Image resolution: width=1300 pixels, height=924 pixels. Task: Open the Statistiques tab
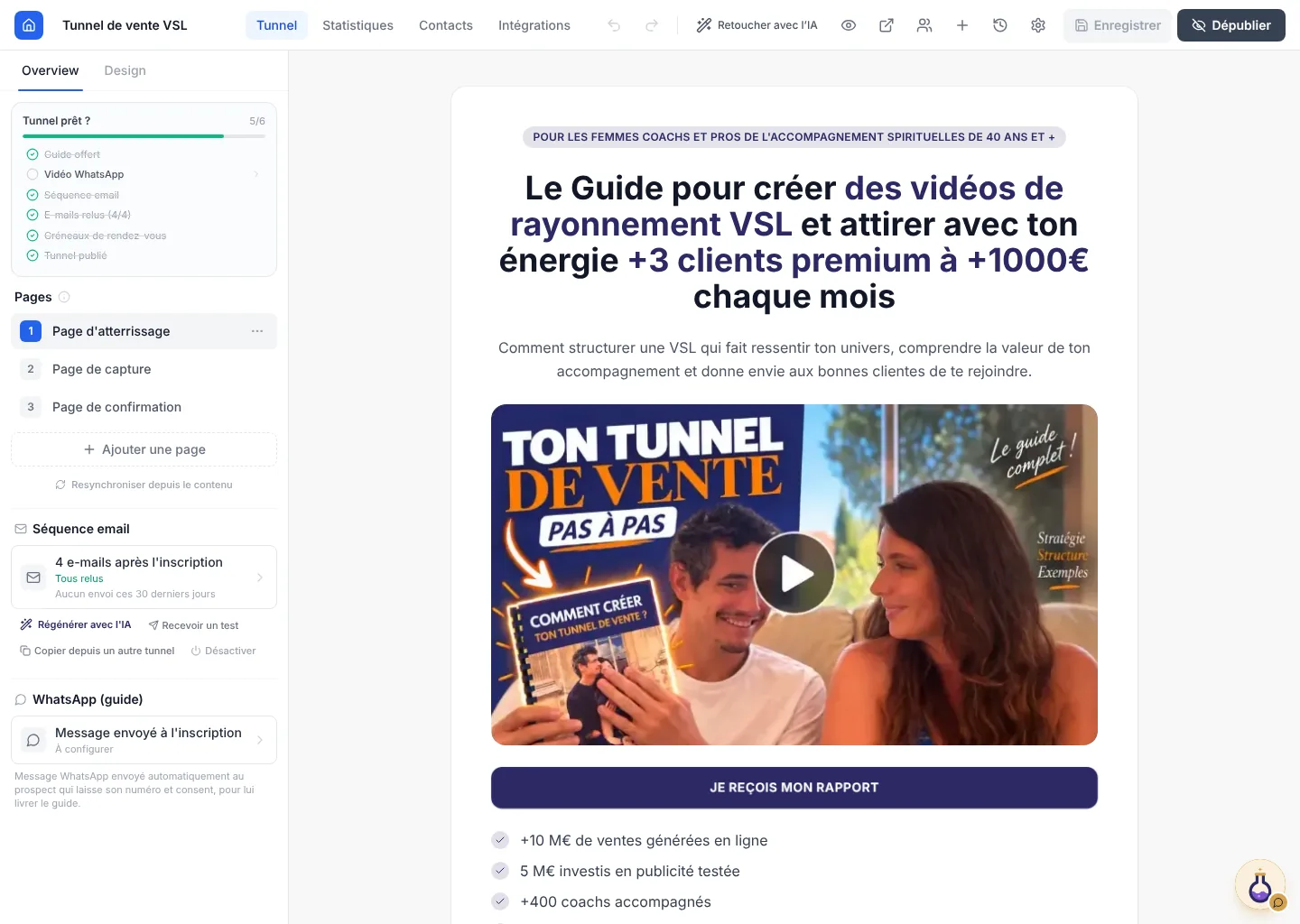tap(357, 25)
